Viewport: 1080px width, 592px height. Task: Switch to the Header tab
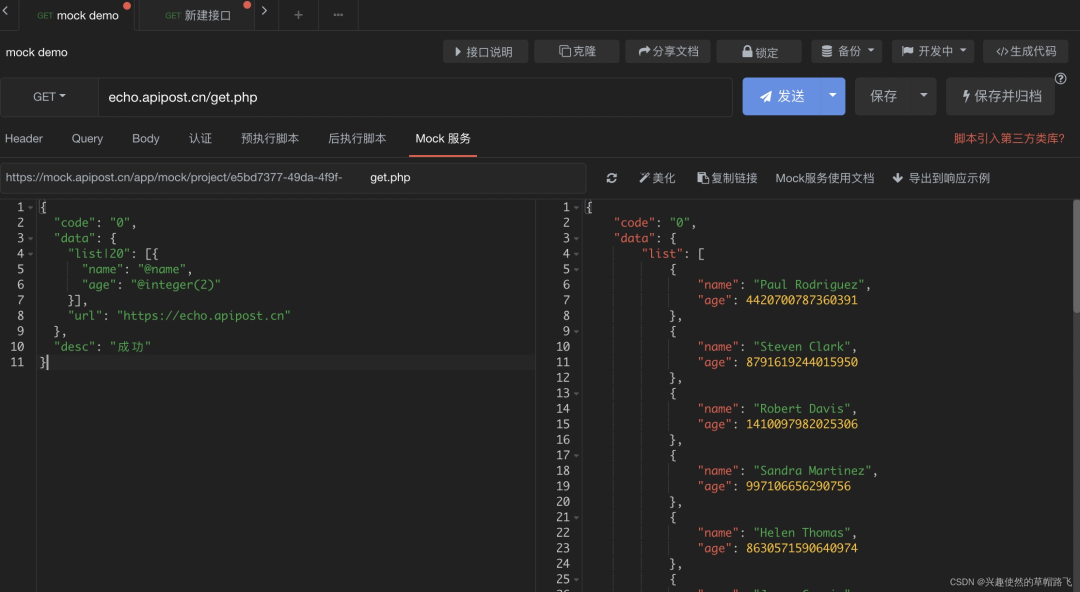(x=24, y=139)
